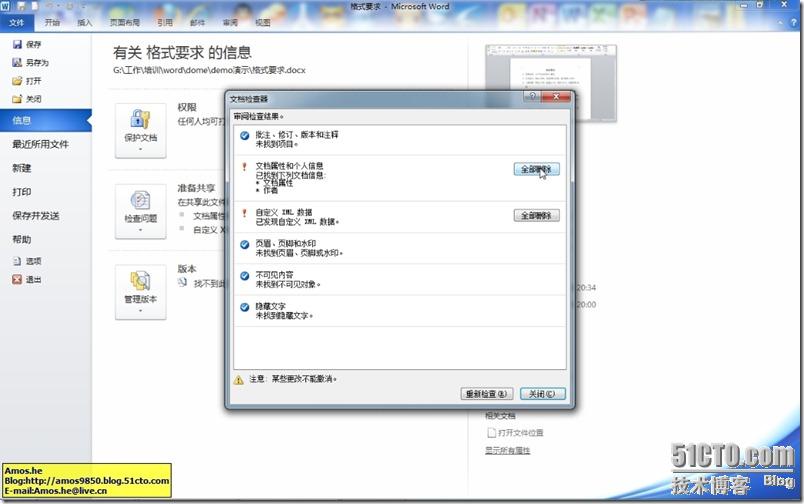Select 信息 (Info) in backstage sidebar
The image size is (804, 504).
(46, 120)
